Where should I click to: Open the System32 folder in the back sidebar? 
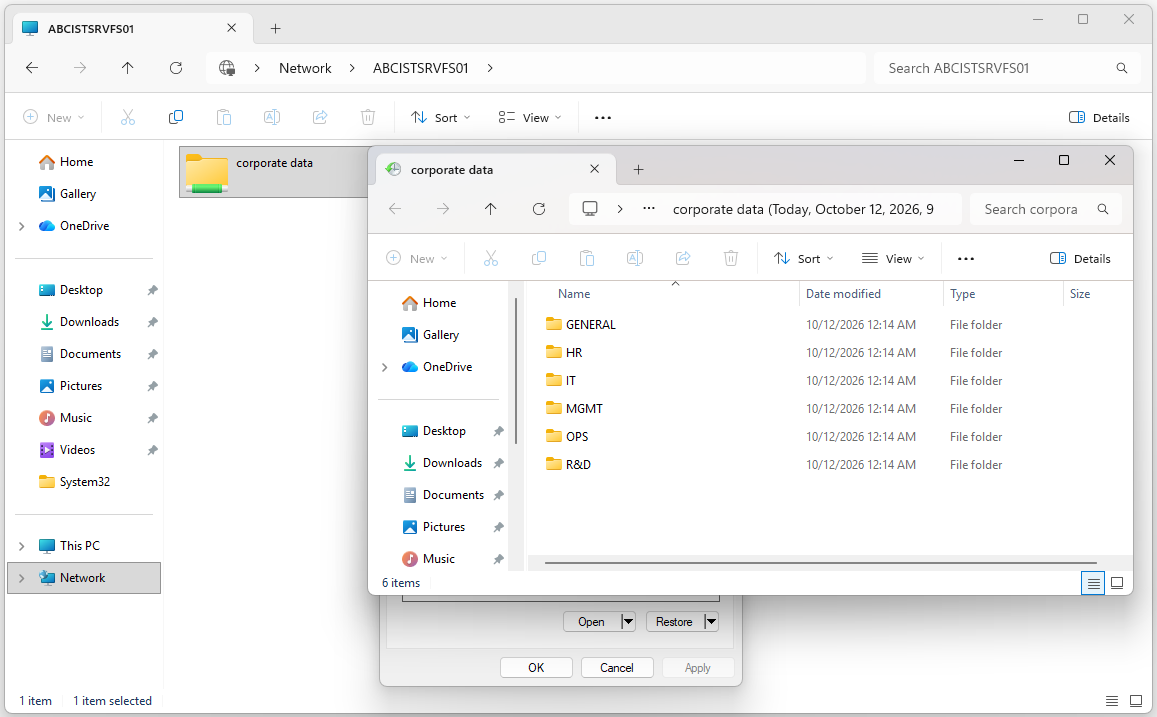tap(84, 482)
